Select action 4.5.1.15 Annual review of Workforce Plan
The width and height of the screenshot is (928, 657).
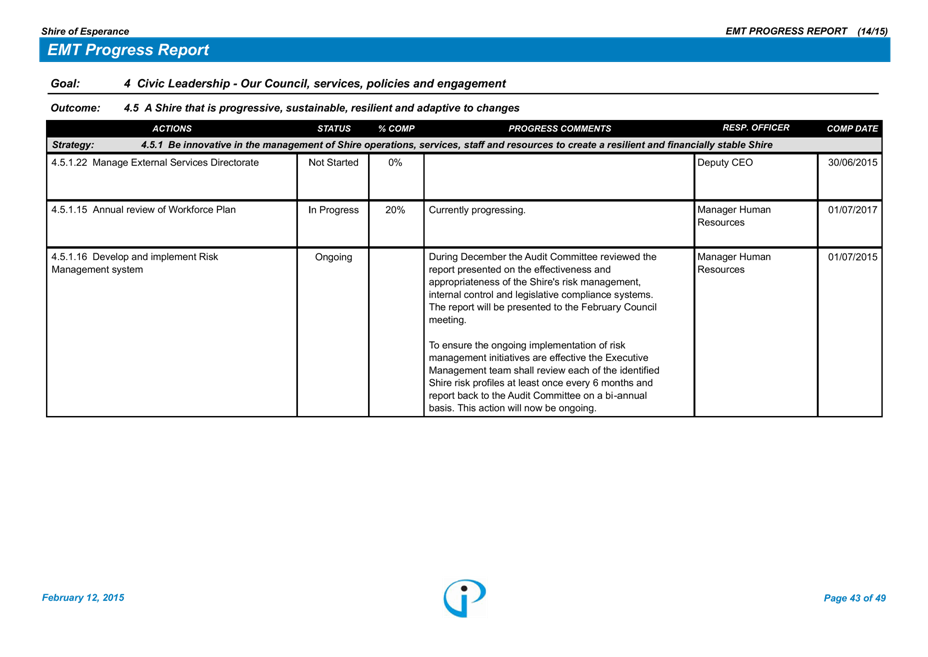tap(143, 210)
